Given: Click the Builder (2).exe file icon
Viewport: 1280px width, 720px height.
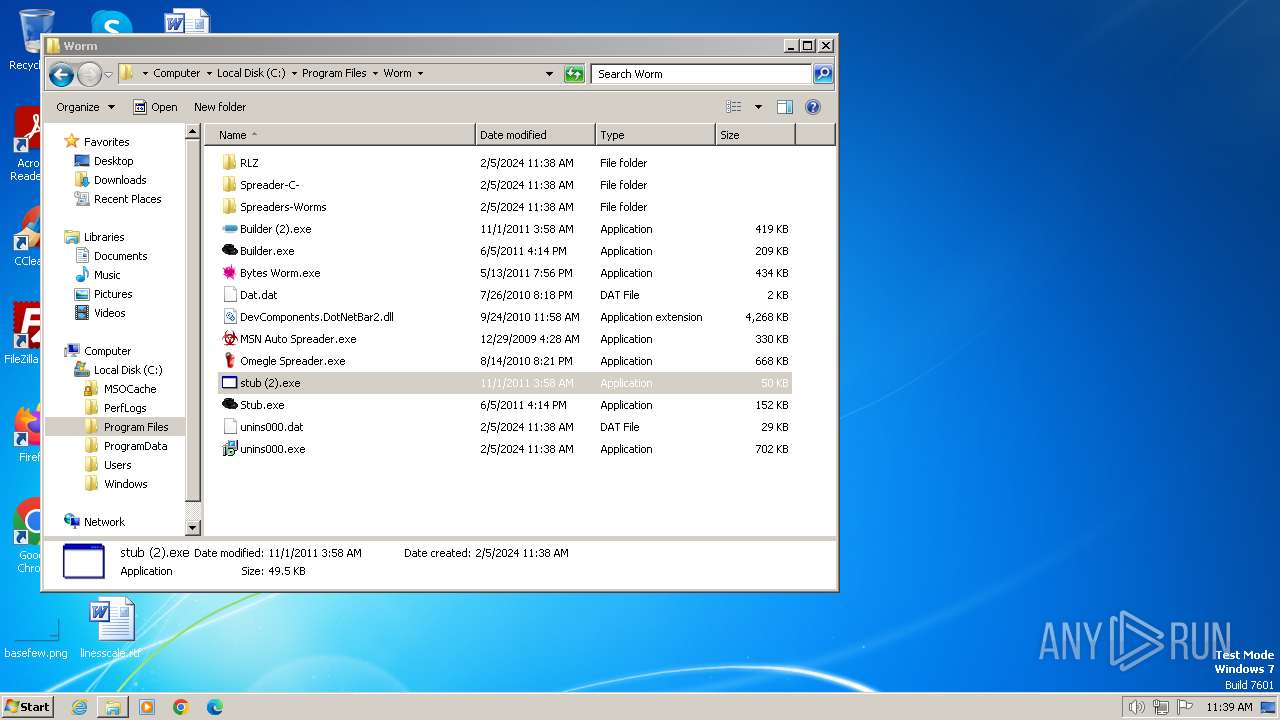Looking at the screenshot, I should pyautogui.click(x=229, y=229).
